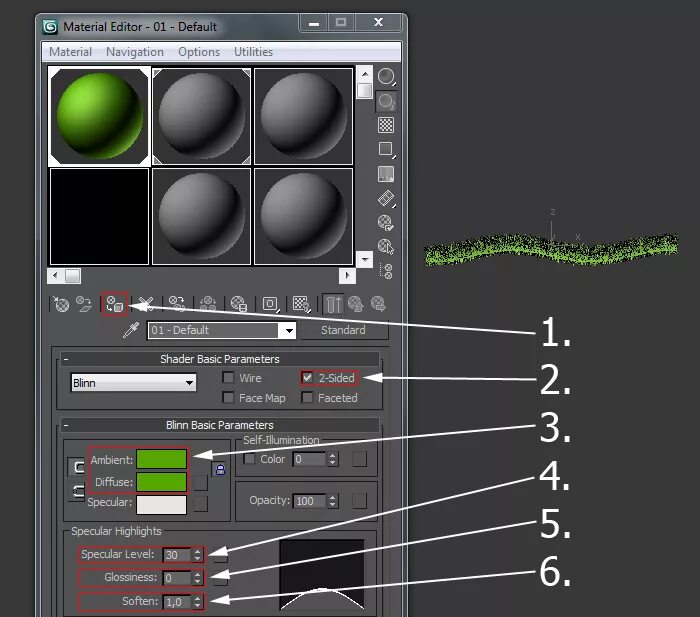This screenshot has height=617, width=700.
Task: Click the Sample Type sphere icon
Action: click(386, 77)
